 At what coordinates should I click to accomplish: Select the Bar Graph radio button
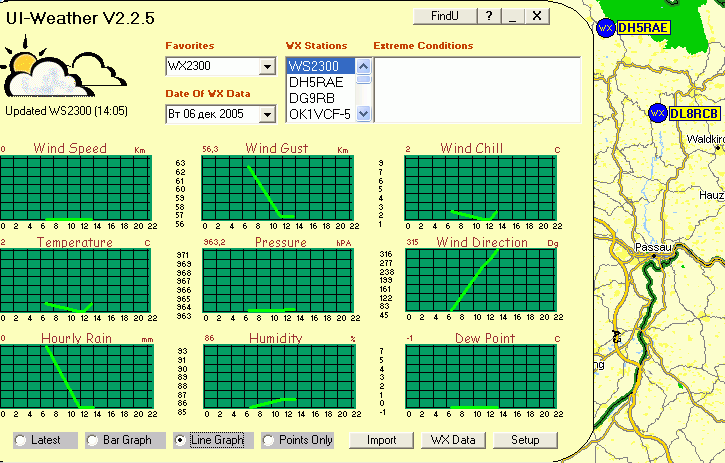point(93,440)
